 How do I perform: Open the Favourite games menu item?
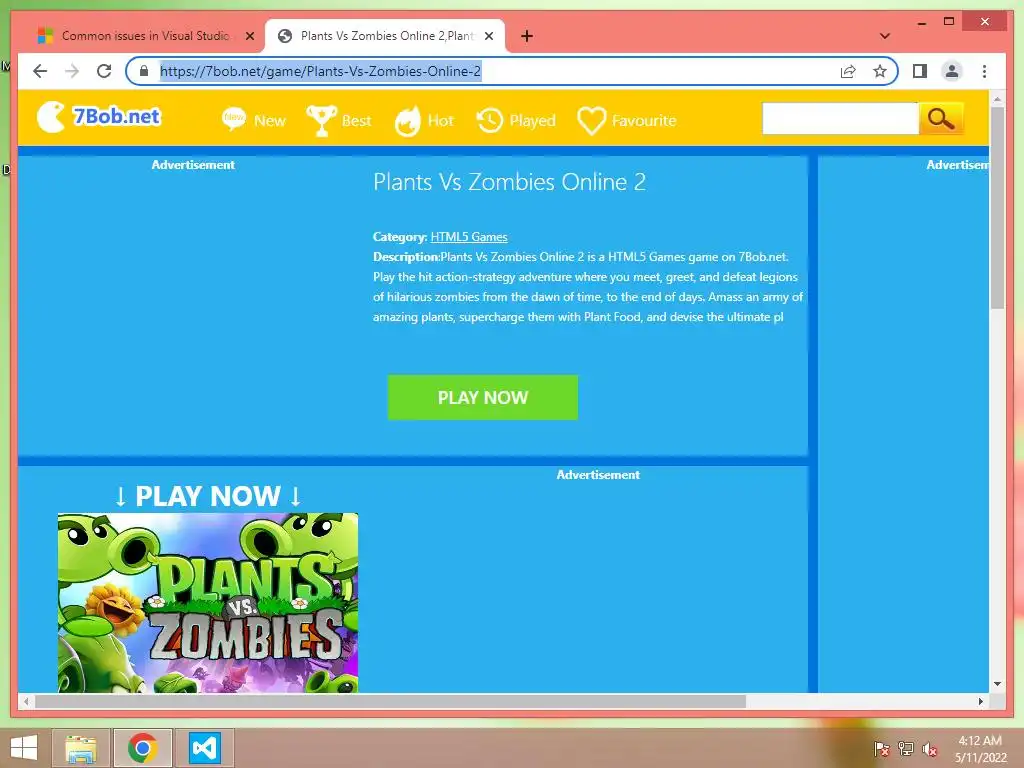(627, 120)
